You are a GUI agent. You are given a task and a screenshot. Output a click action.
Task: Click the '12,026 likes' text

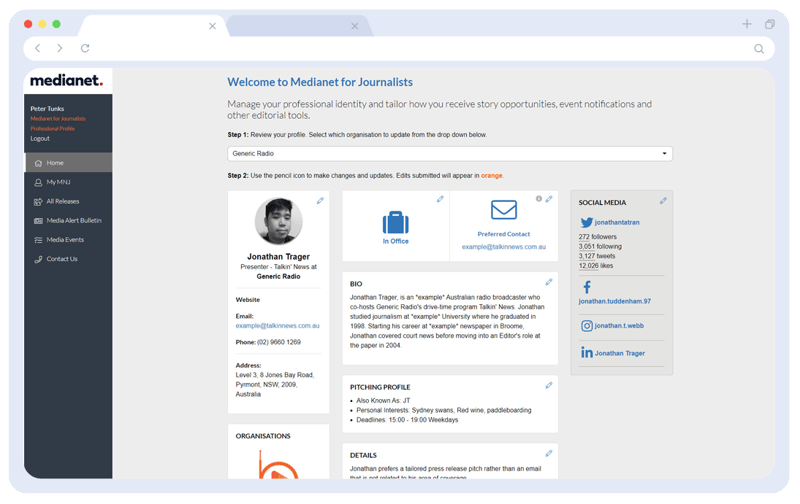pyautogui.click(x=596, y=266)
